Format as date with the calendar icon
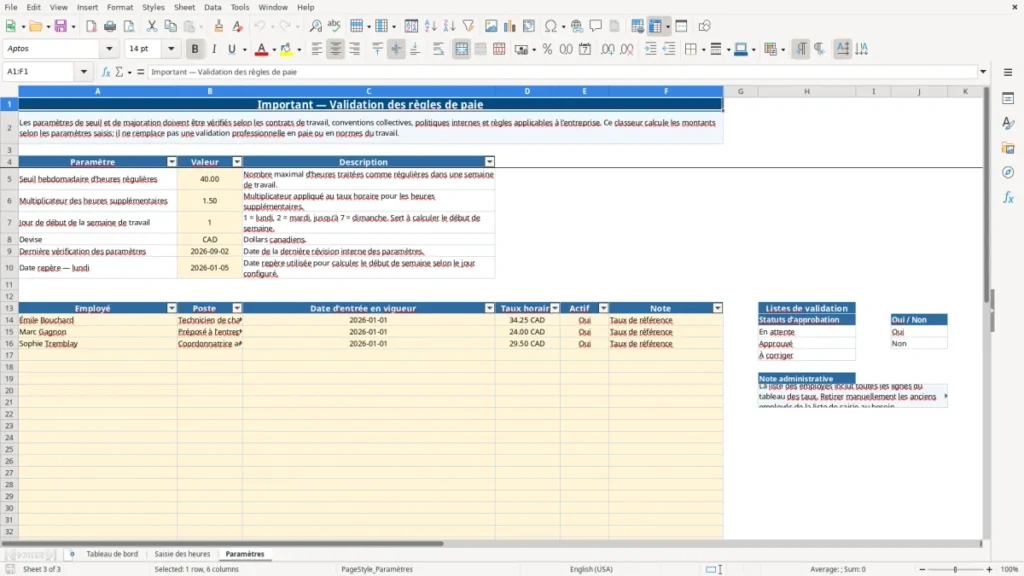Viewport: 1024px width, 576px height. point(585,49)
